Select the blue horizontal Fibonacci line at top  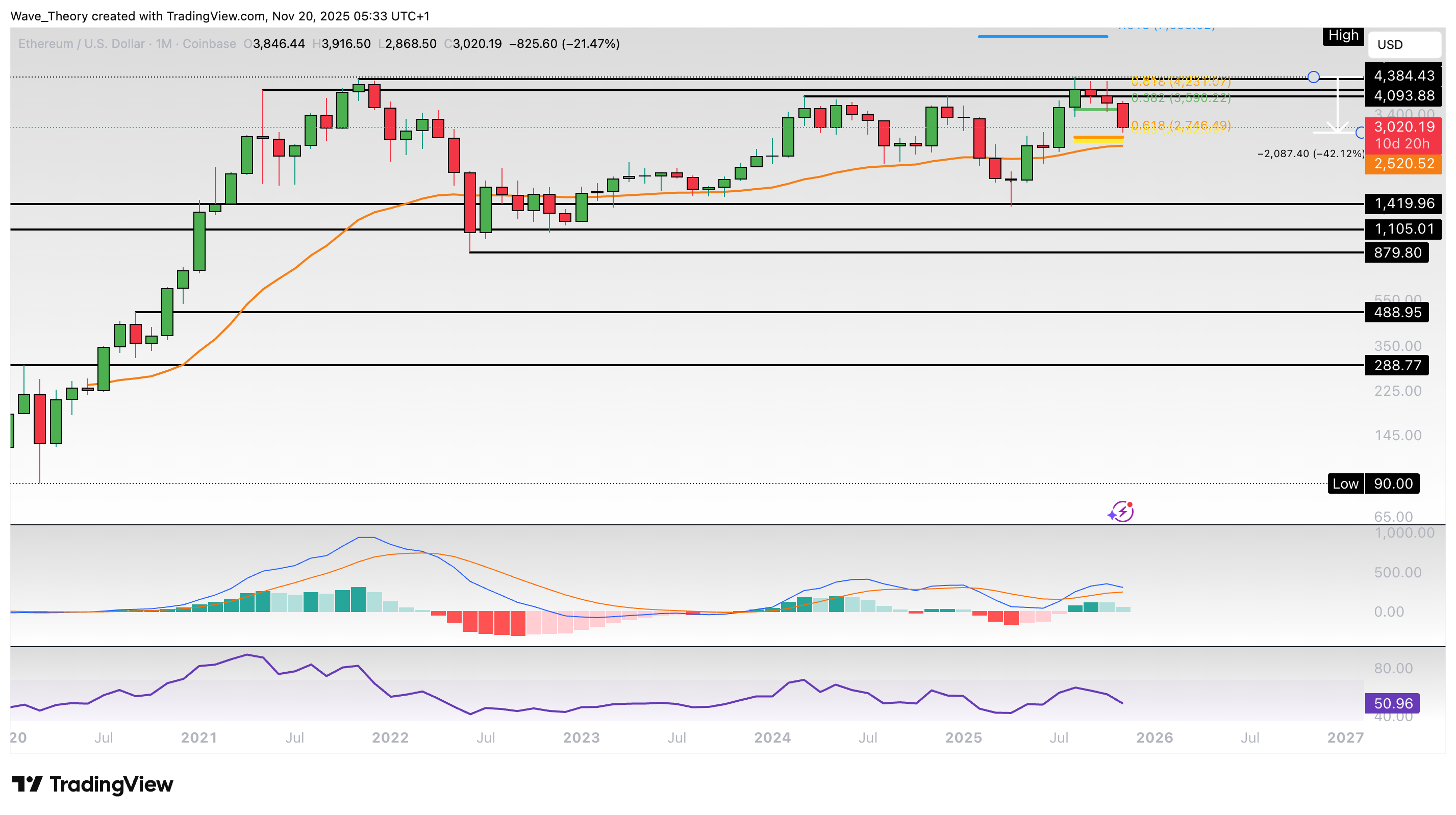pyautogui.click(x=1042, y=37)
